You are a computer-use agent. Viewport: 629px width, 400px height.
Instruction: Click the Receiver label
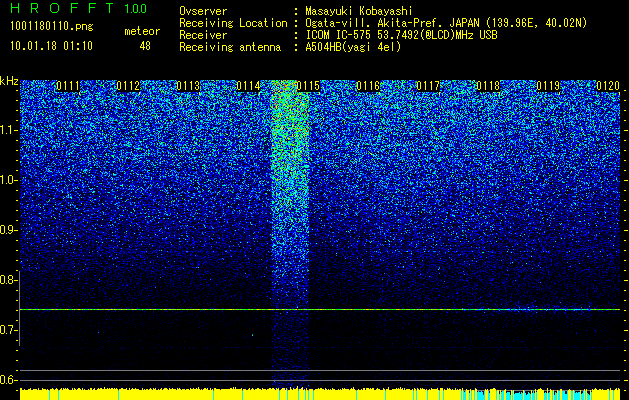pos(203,35)
